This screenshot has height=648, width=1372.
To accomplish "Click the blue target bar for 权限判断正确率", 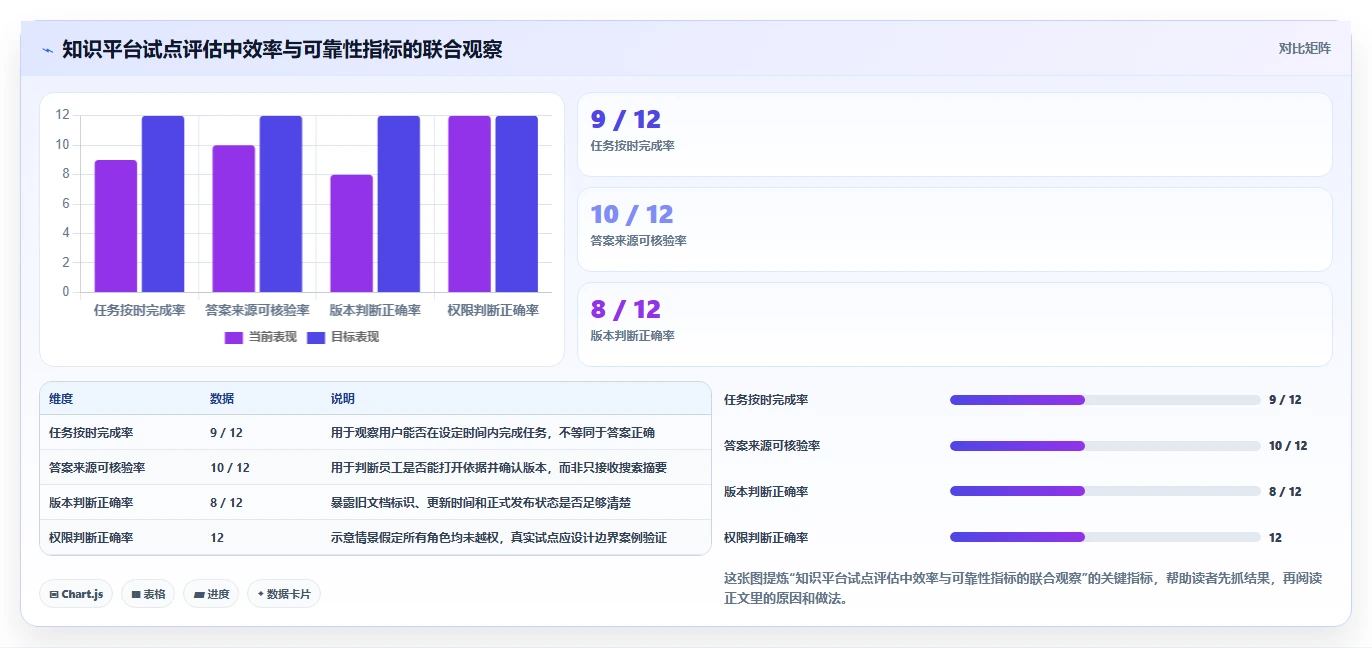I will pos(516,204).
